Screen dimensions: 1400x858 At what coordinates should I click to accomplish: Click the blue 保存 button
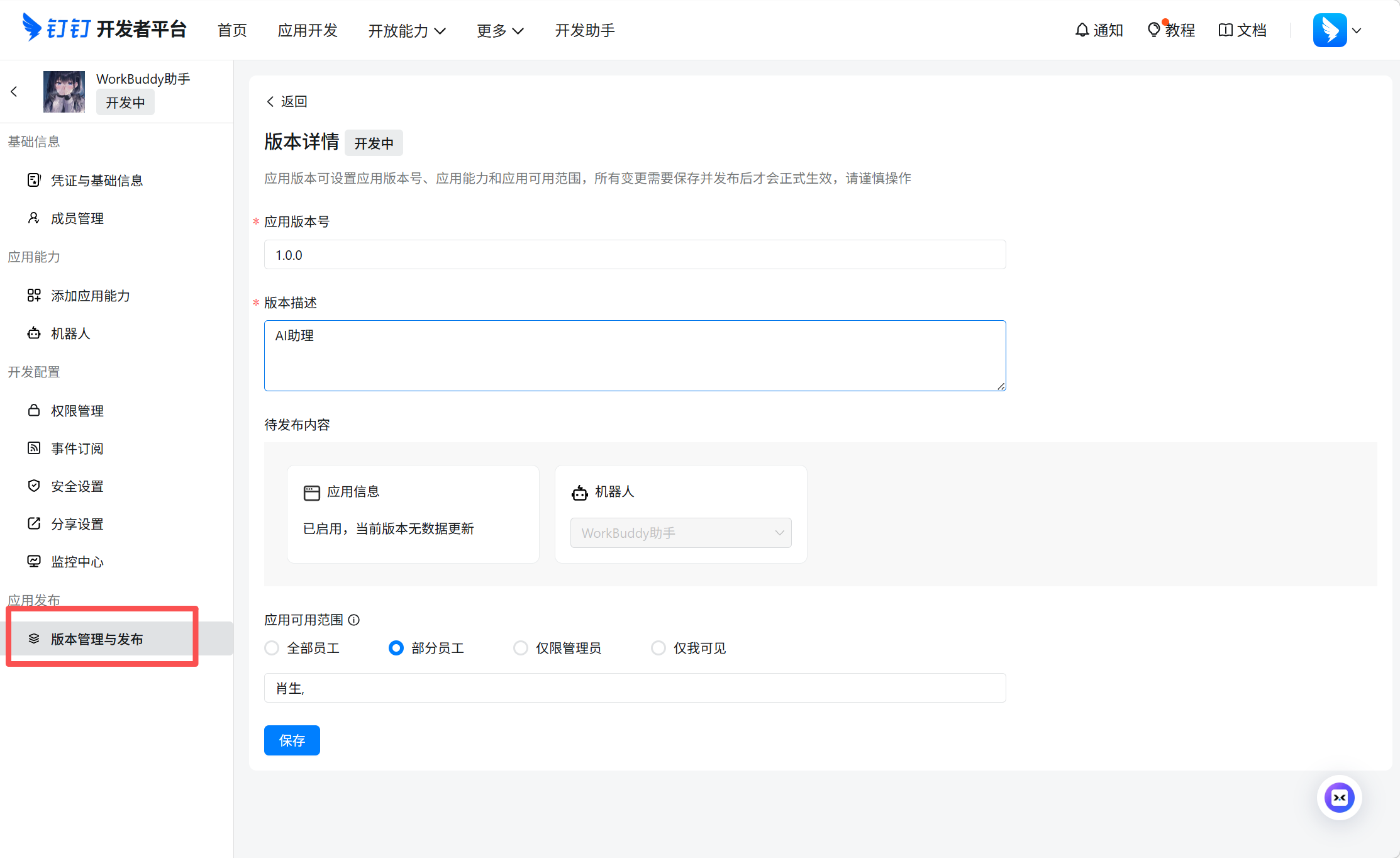click(292, 740)
